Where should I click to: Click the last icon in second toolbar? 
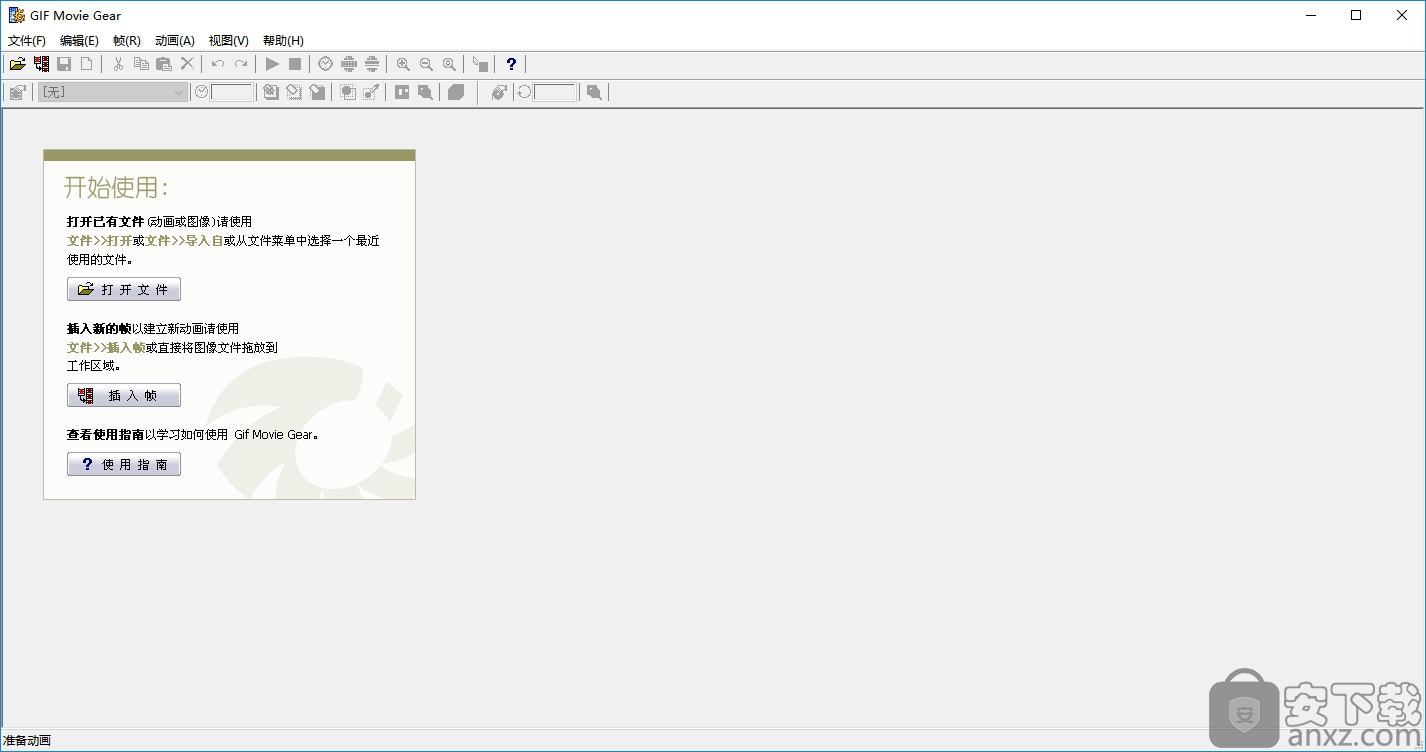[x=594, y=92]
